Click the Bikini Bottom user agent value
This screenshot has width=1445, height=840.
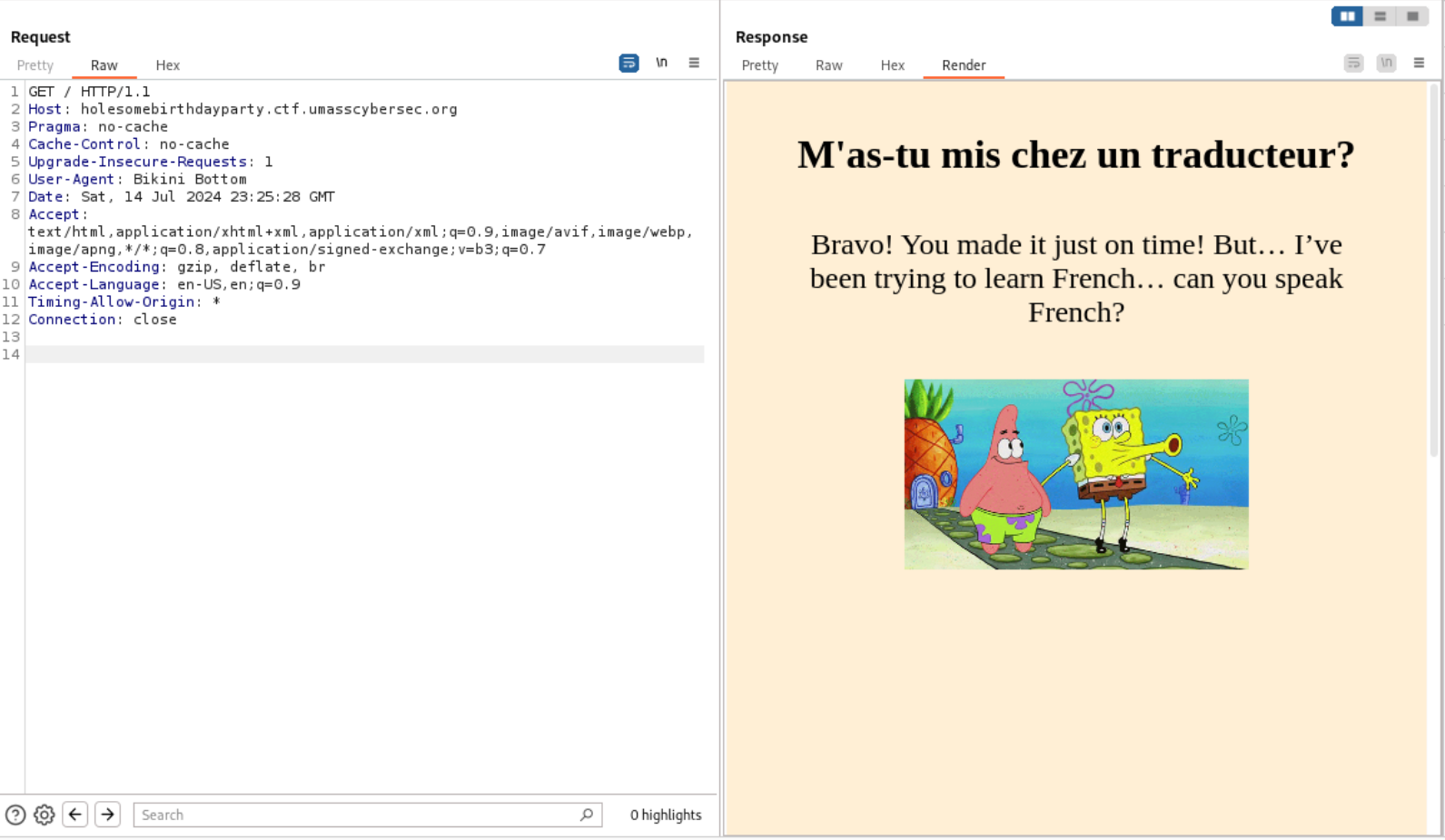pyautogui.click(x=190, y=179)
